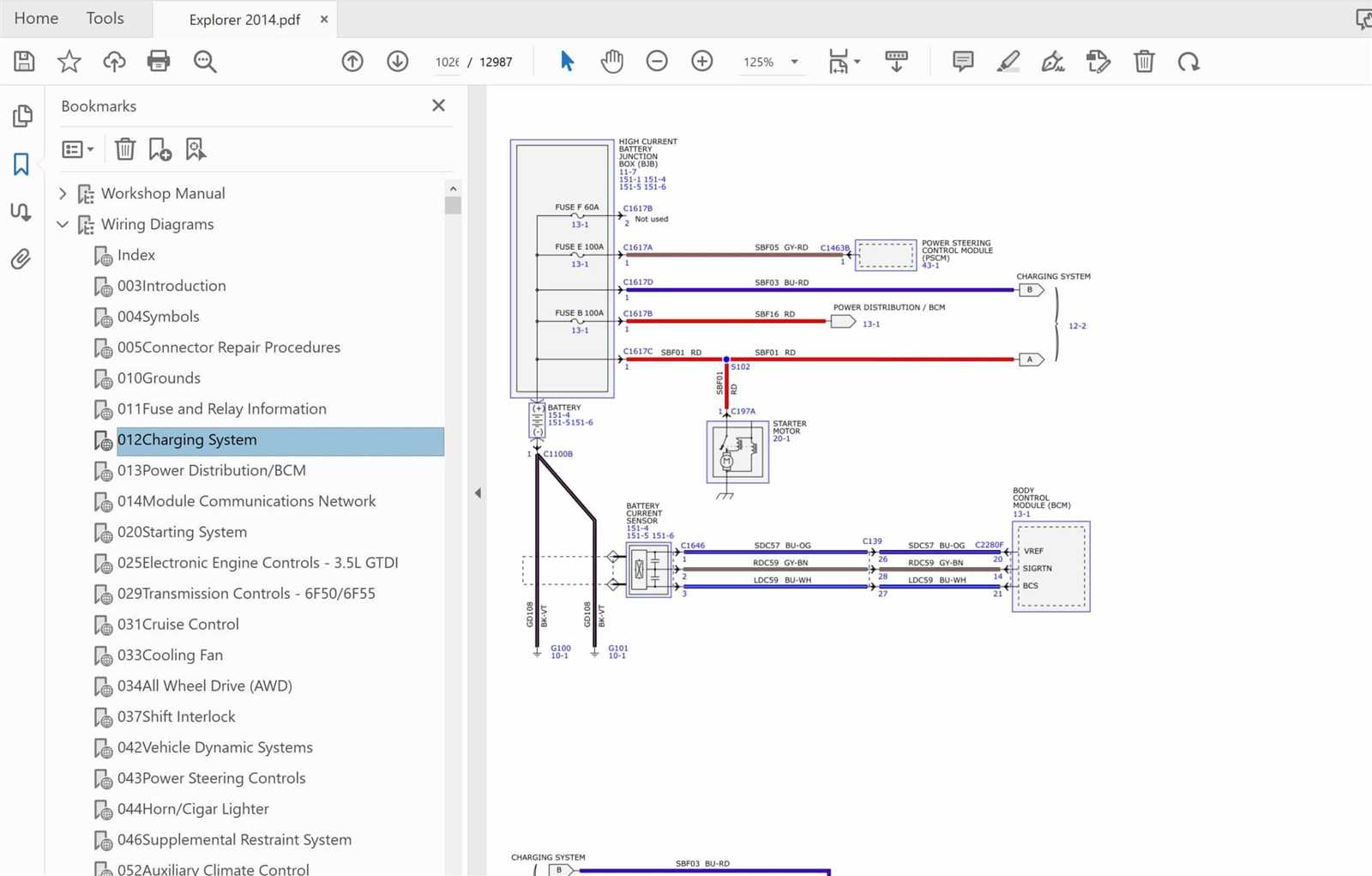Screen dimensions: 1372x876
Task: Add a sticky note comment
Action: pos(963,61)
